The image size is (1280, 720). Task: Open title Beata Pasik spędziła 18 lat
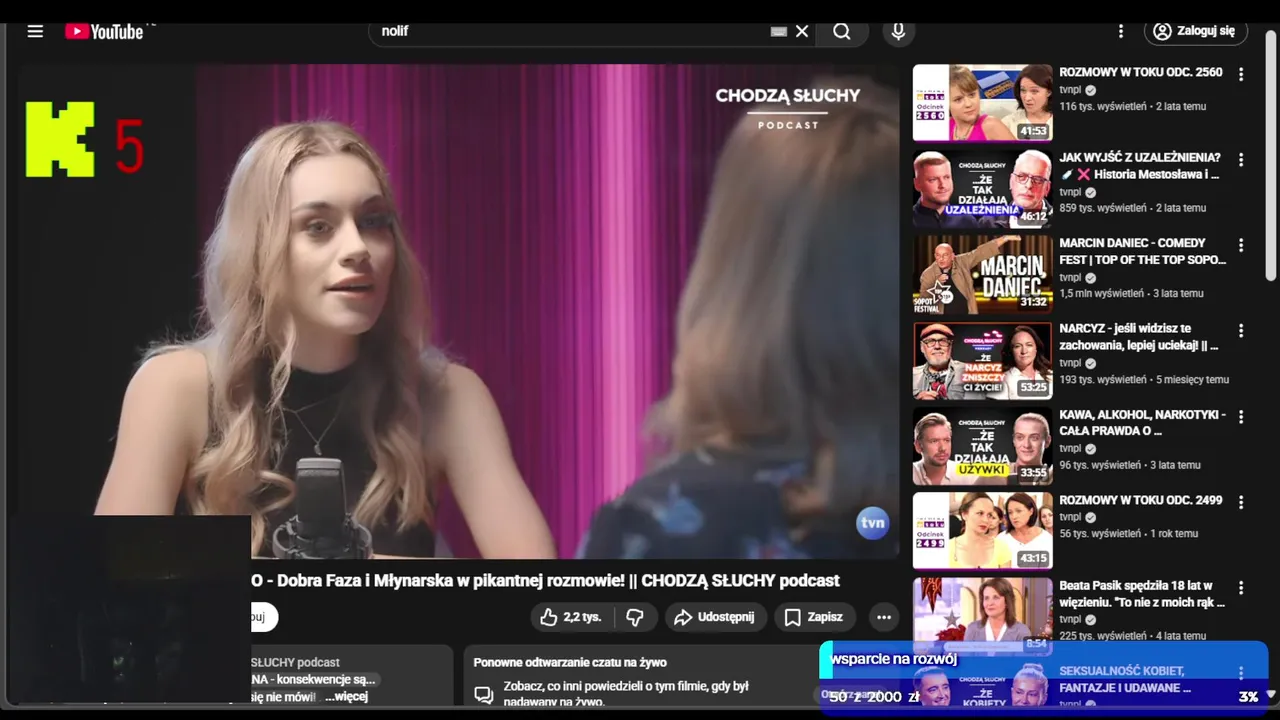click(1141, 594)
